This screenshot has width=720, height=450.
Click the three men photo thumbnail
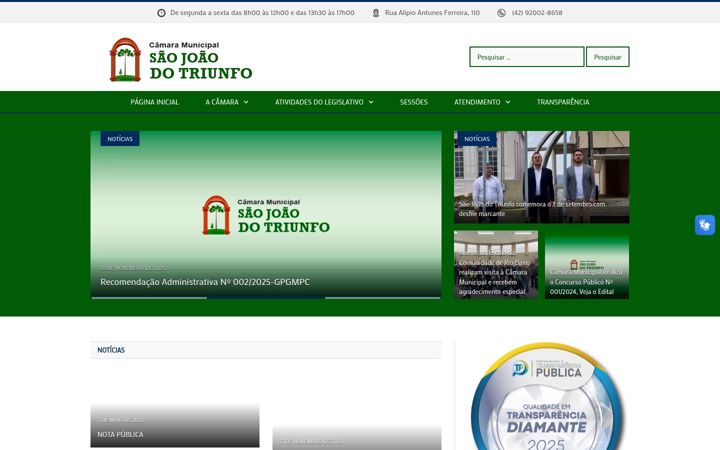541,177
